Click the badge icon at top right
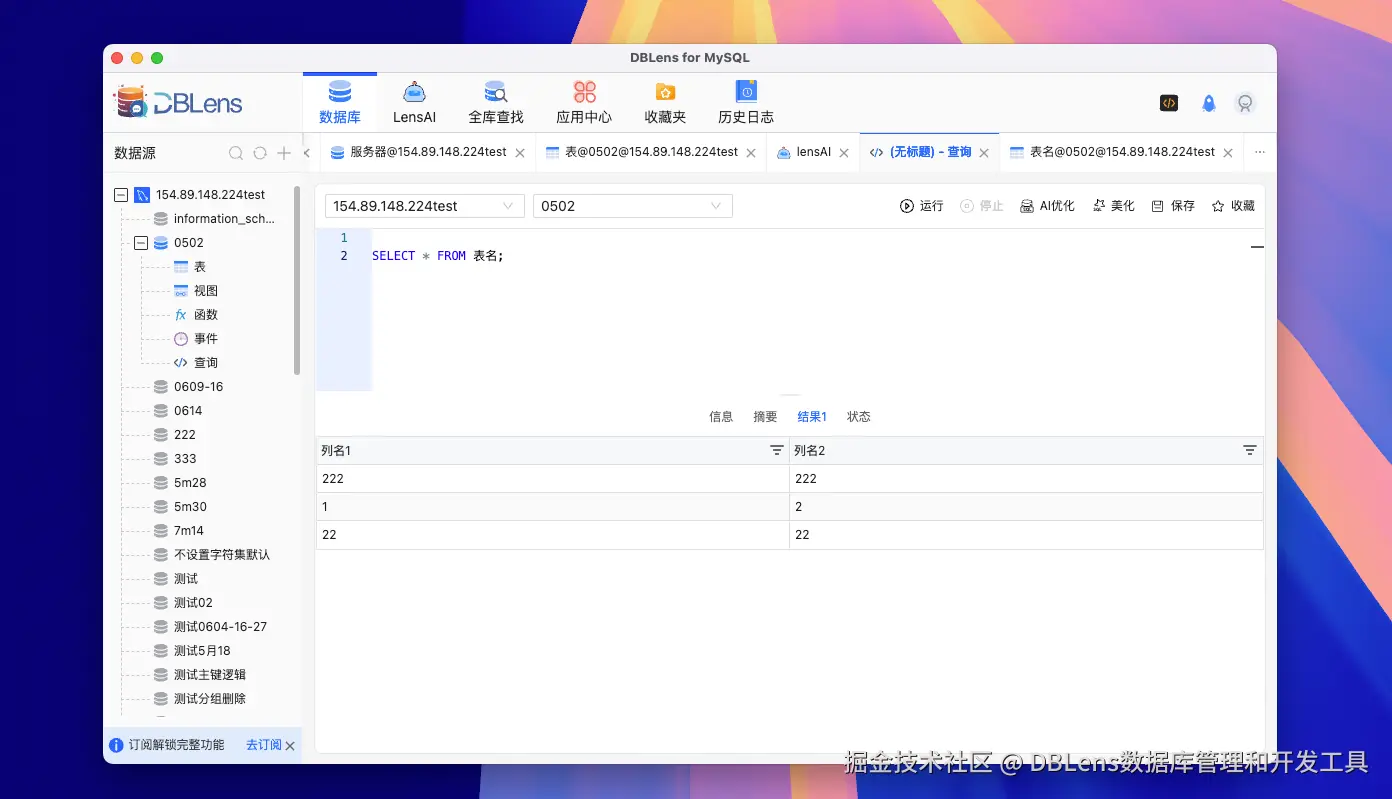Viewport: 1392px width, 799px height. [x=1245, y=103]
